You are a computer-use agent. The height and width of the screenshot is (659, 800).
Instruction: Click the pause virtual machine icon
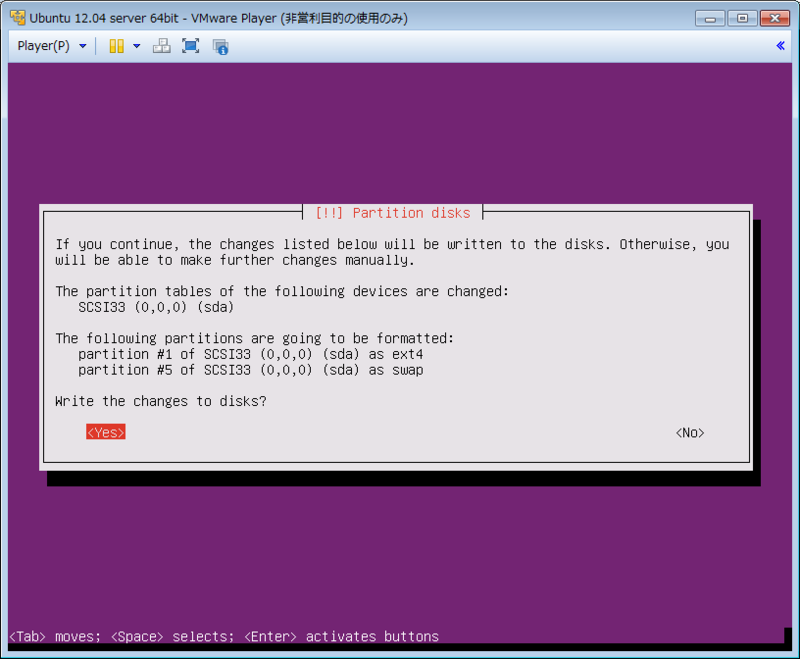pyautogui.click(x=117, y=46)
